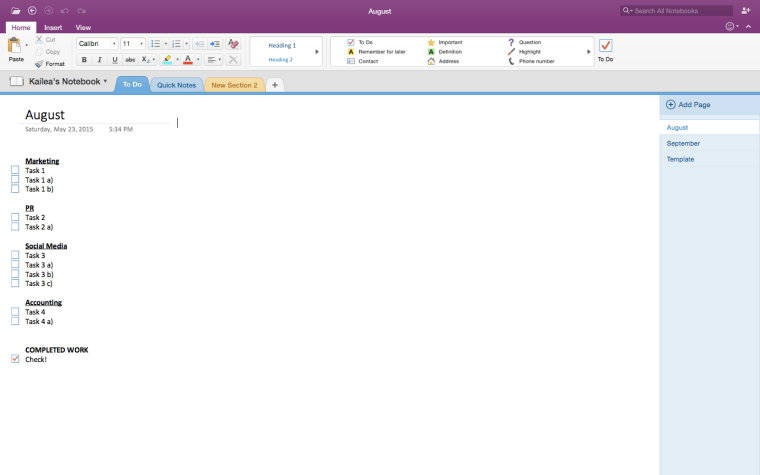Collapse the ribbon with the caret icon
The width and height of the screenshot is (760, 475).
point(748,27)
